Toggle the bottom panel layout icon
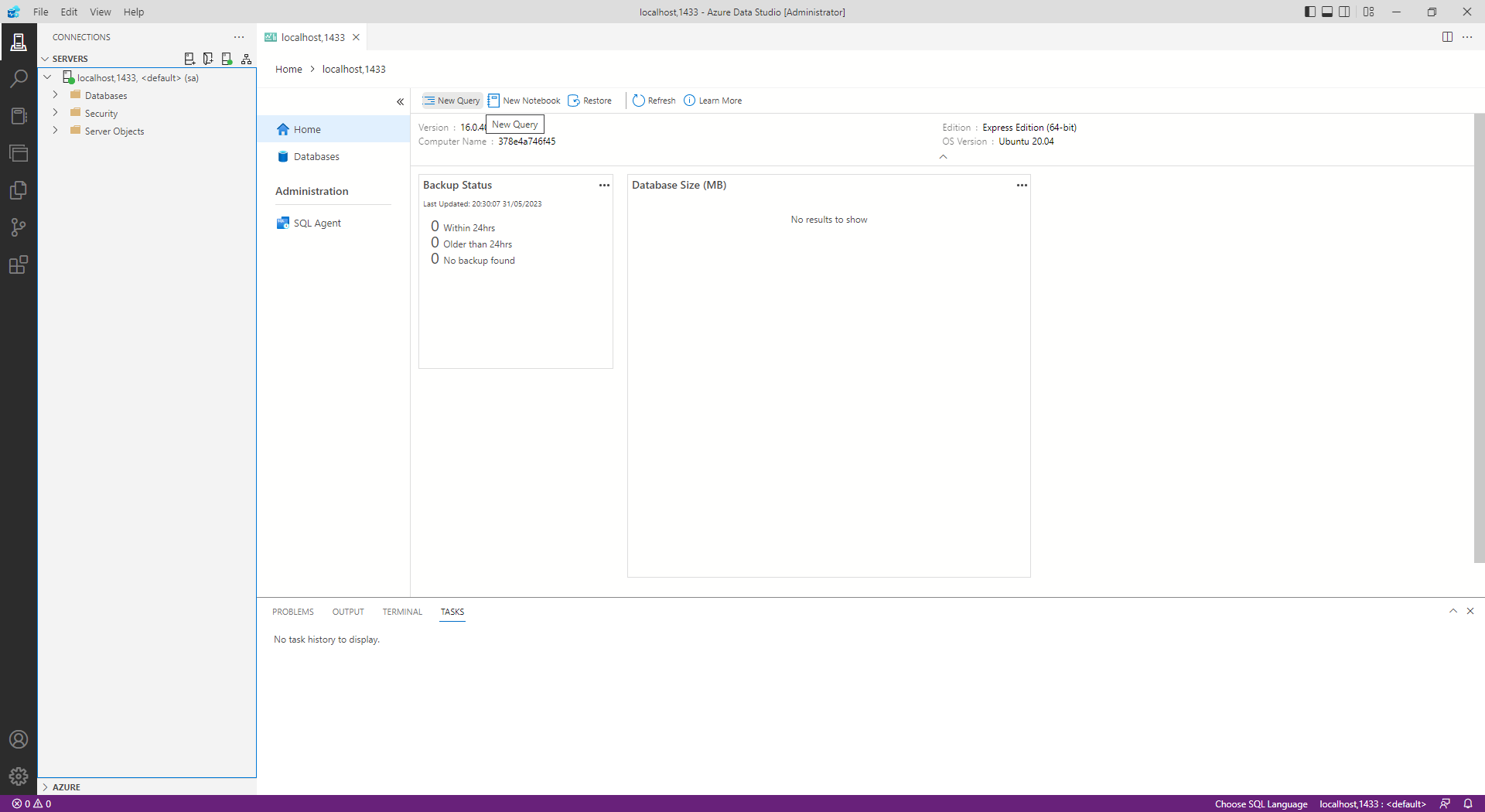Viewport: 1485px width, 812px height. [x=1327, y=12]
